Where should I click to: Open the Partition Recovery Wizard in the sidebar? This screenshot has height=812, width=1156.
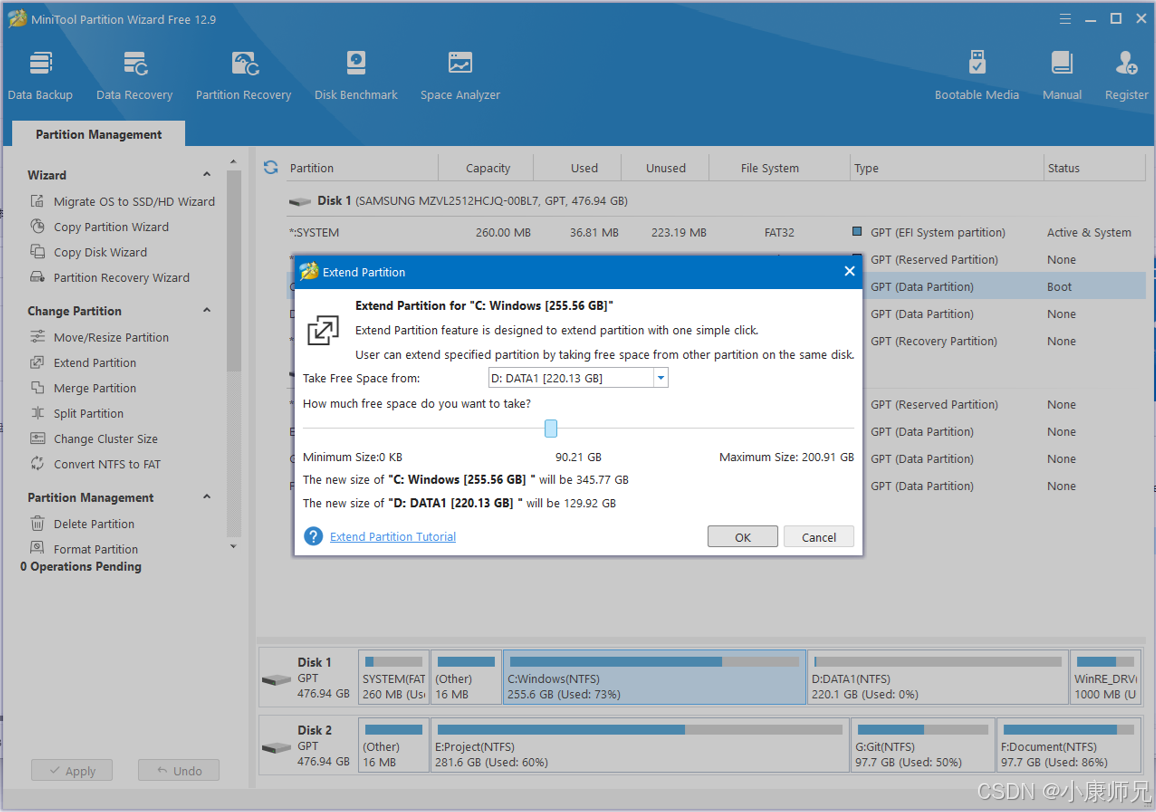coord(110,277)
